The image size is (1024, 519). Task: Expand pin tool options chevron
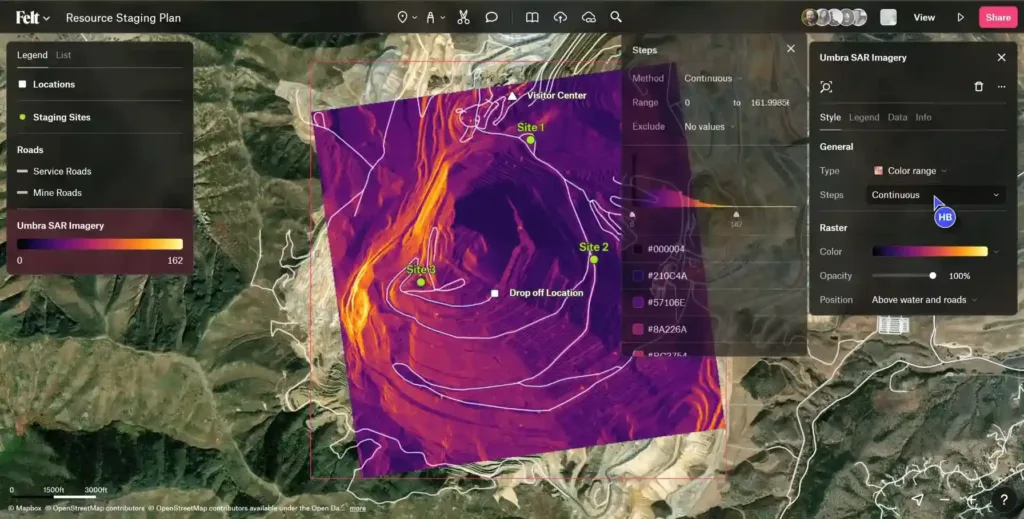[x=415, y=18]
